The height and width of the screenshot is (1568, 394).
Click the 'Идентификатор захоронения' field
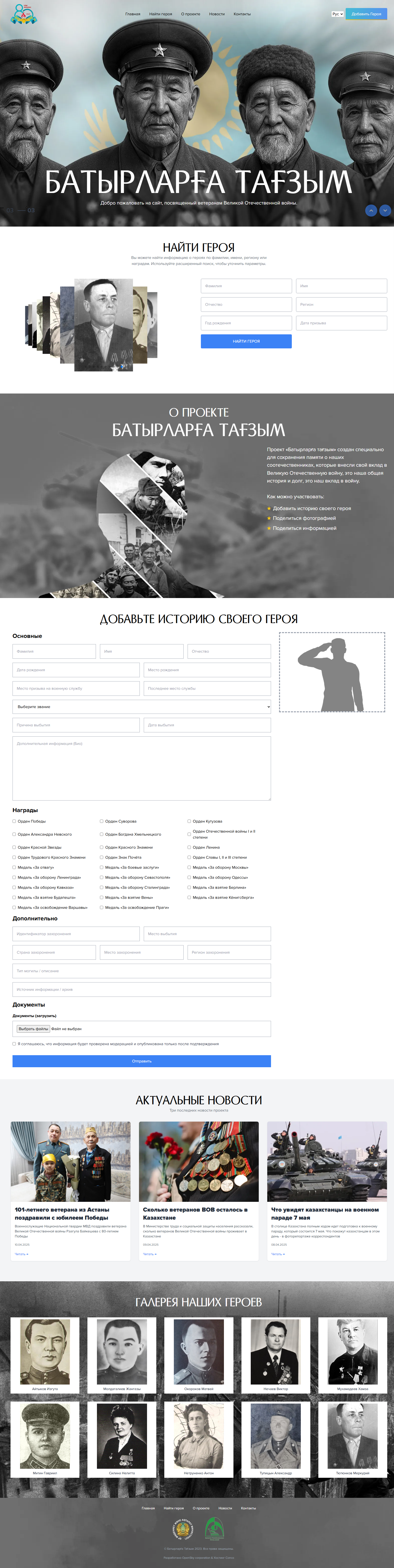(x=76, y=934)
